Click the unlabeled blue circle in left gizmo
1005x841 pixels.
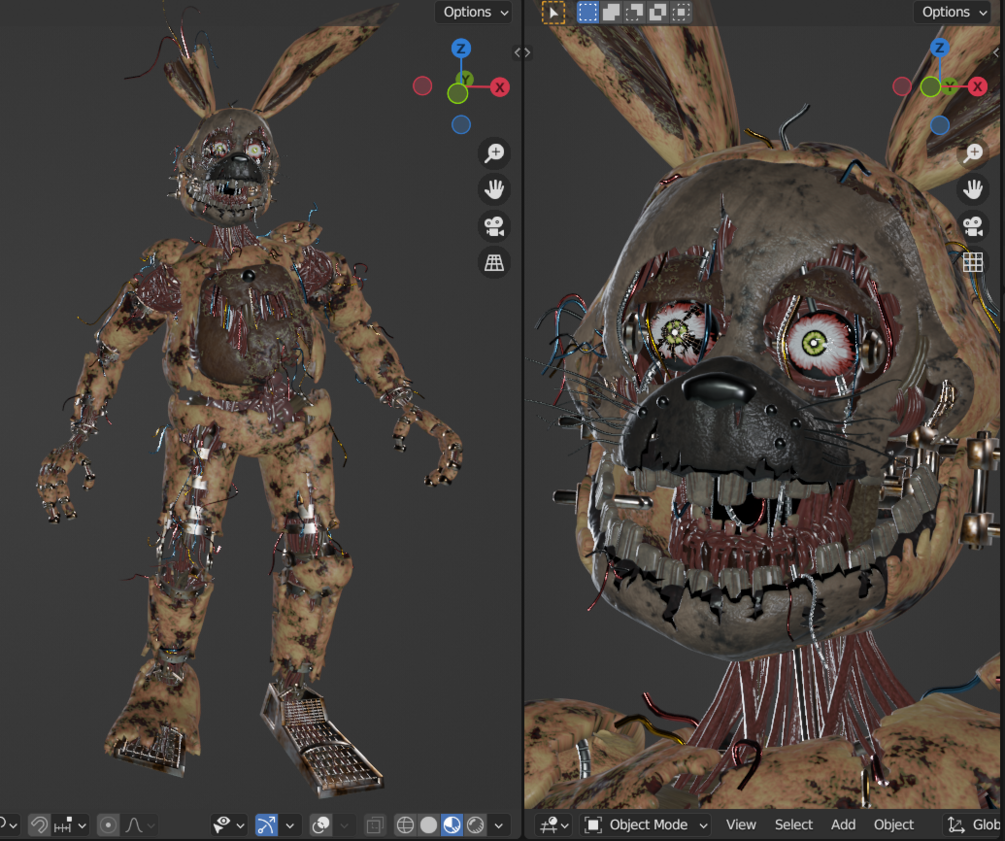tap(461, 124)
